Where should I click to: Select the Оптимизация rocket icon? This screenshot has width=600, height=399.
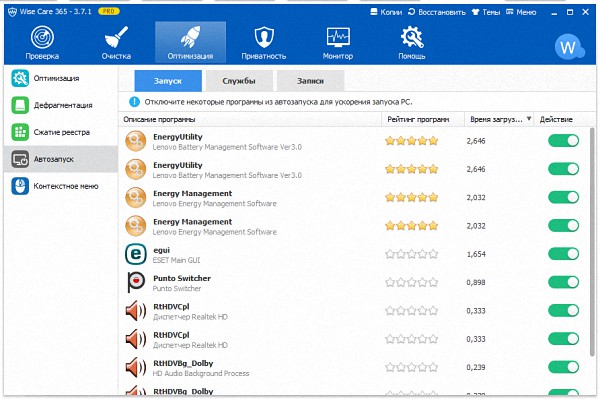(190, 37)
